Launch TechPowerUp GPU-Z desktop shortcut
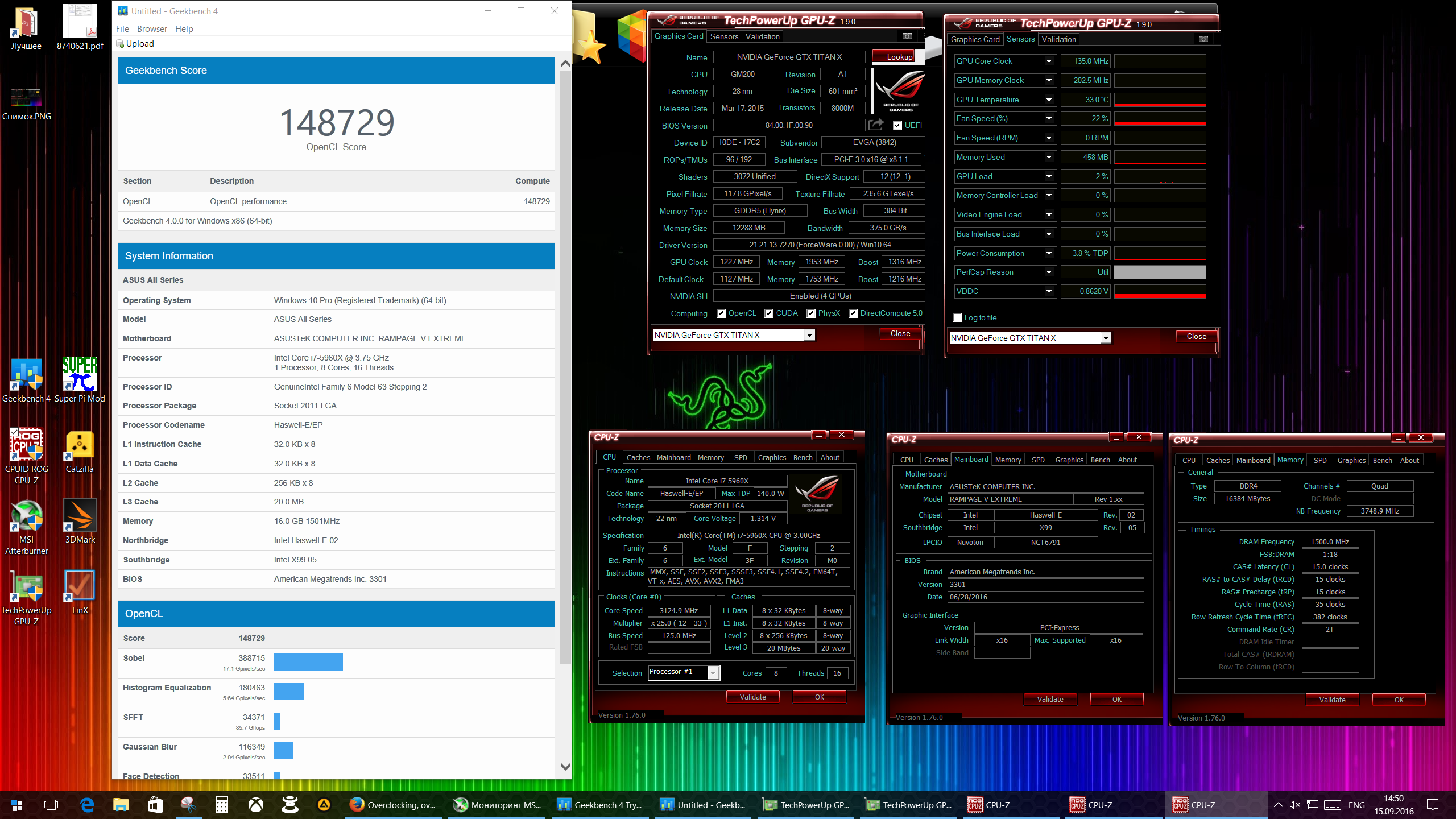This screenshot has height=819, width=1456. [x=26, y=597]
